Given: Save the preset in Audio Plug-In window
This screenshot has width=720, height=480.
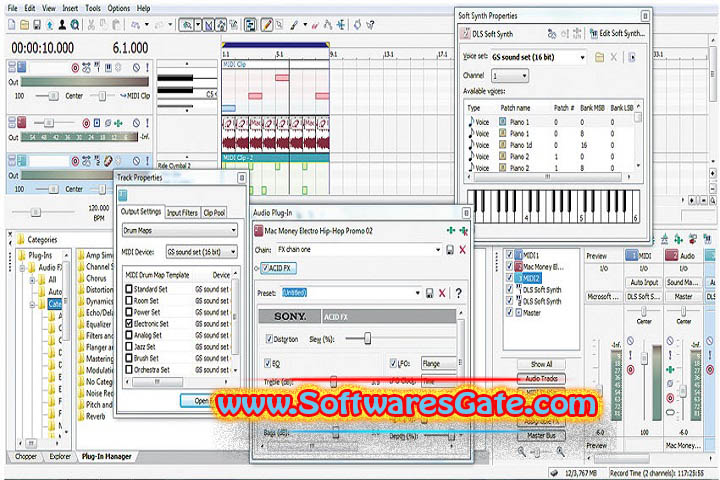Looking at the screenshot, I should tap(429, 293).
